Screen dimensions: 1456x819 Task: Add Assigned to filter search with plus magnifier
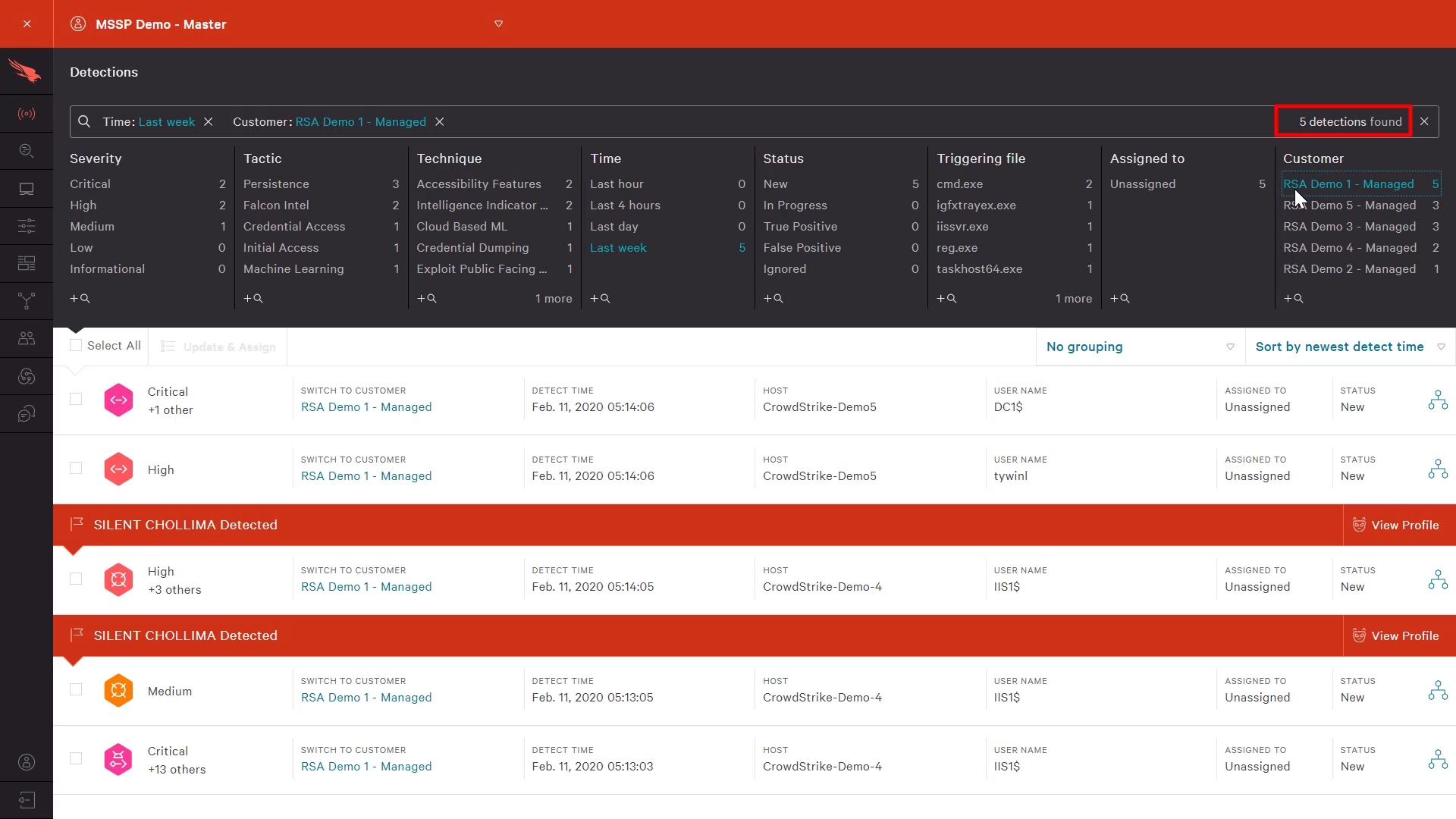[1120, 298]
